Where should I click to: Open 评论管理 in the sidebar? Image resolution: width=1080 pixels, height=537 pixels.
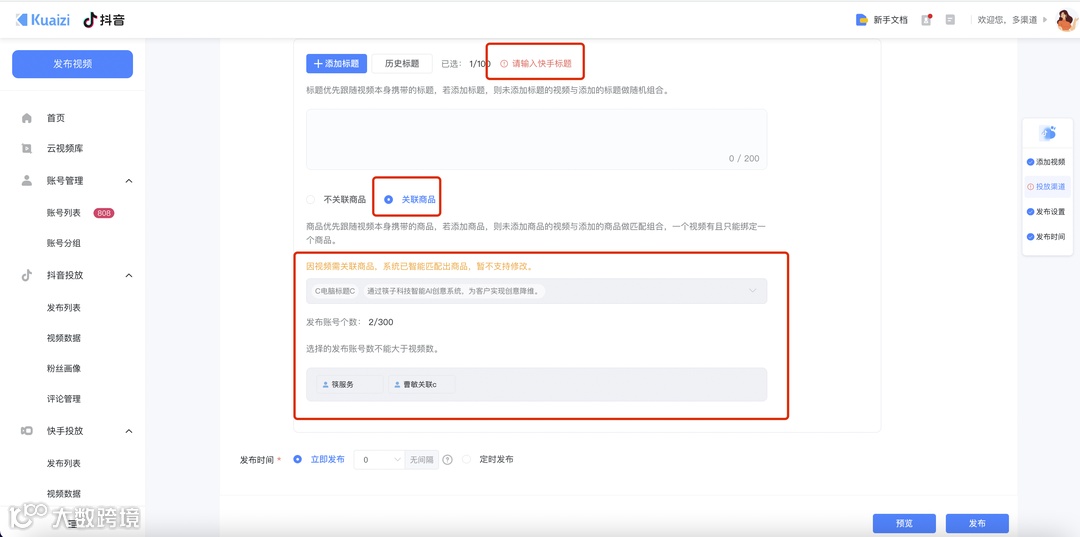point(63,399)
